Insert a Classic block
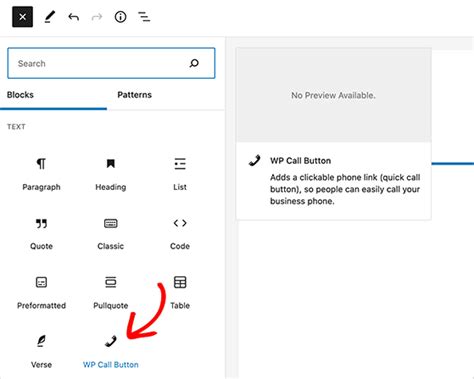474x379 pixels. point(111,234)
